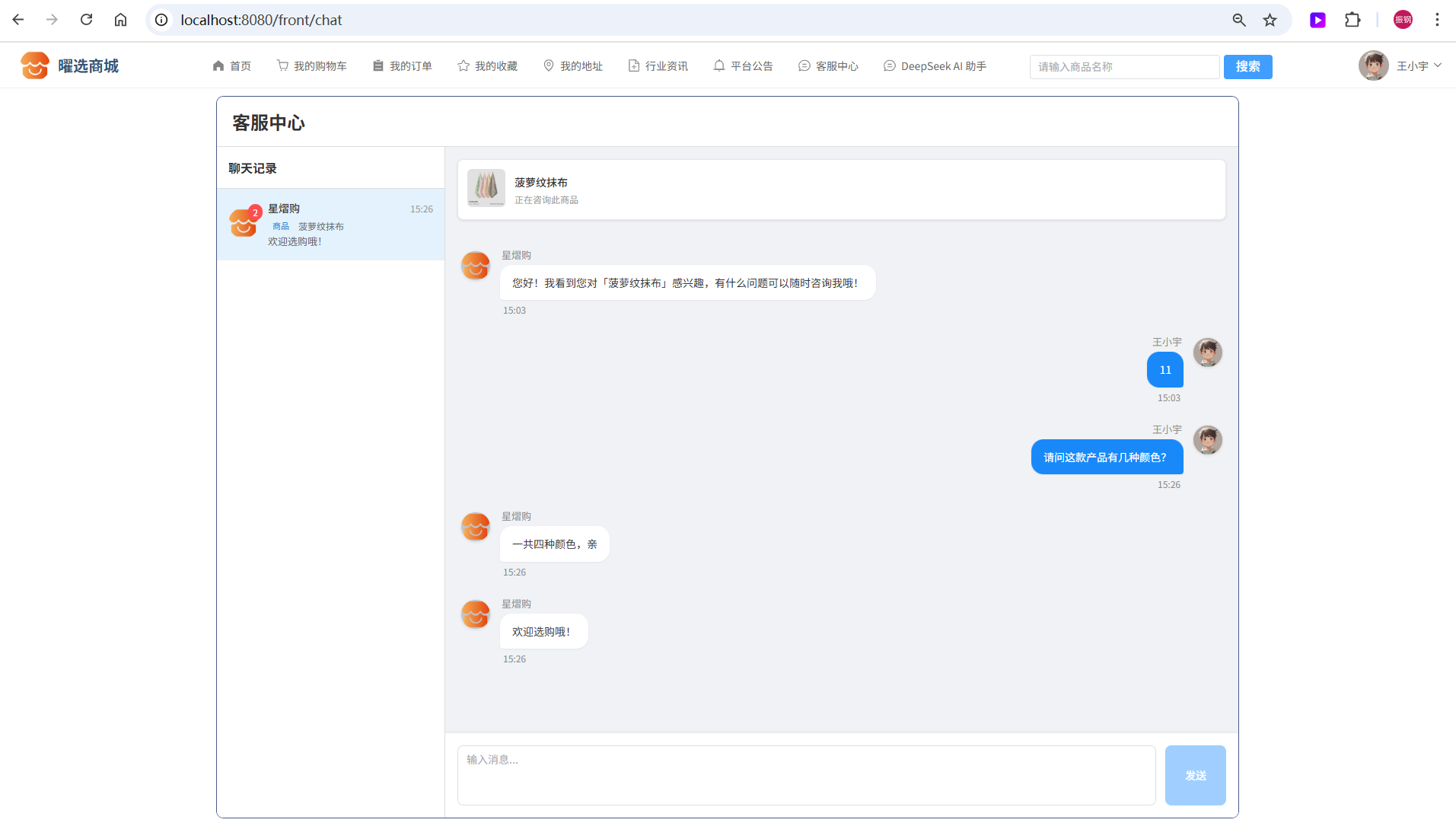The height and width of the screenshot is (826, 1456).
Task: Click the 曜选商城 logo icon
Action: pos(35,66)
